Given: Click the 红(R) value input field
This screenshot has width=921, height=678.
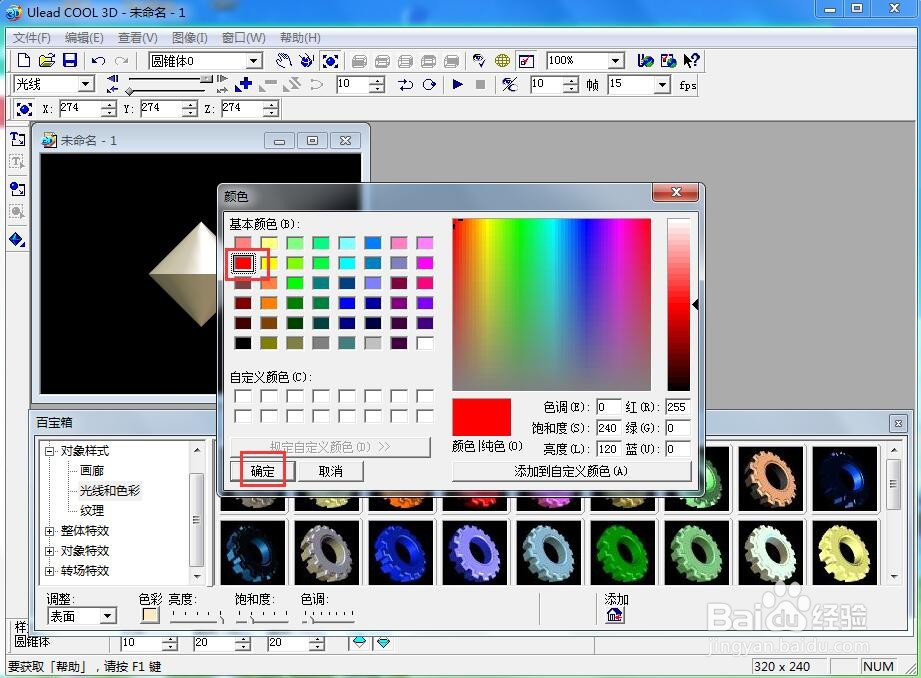Looking at the screenshot, I should tap(677, 407).
